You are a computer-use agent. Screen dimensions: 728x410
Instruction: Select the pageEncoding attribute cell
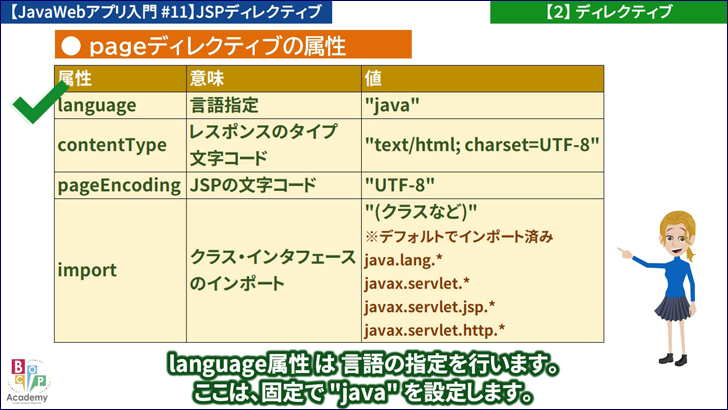click(120, 185)
